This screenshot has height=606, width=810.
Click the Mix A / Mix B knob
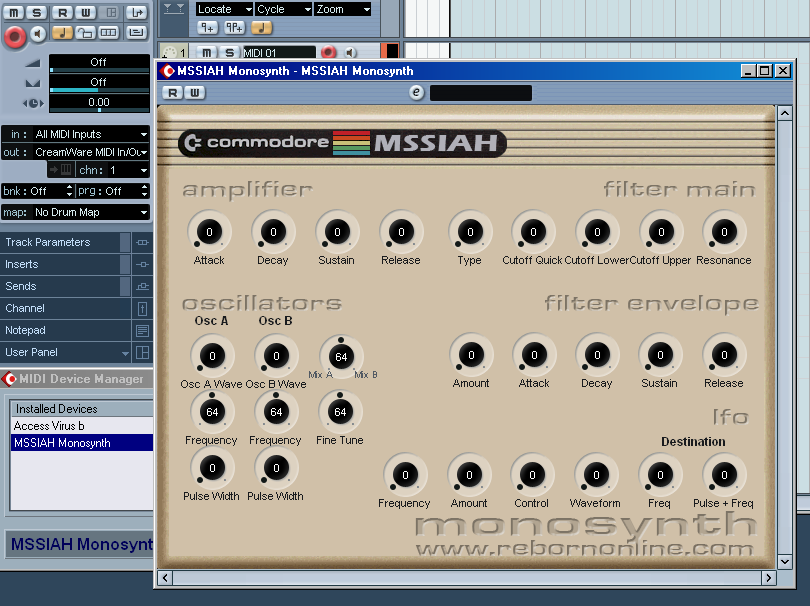point(341,356)
